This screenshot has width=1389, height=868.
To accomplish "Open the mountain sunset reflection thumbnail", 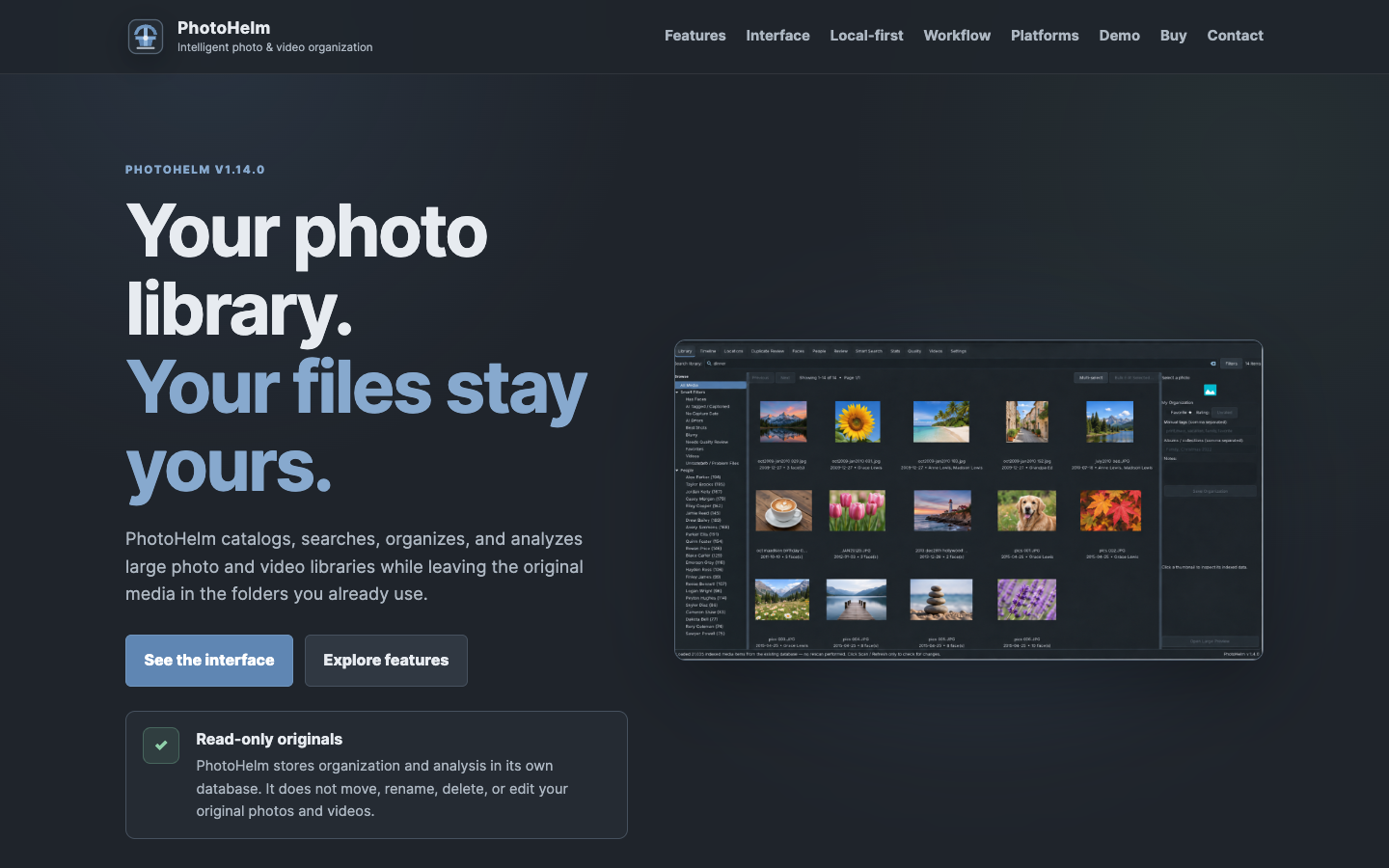I will point(783,422).
